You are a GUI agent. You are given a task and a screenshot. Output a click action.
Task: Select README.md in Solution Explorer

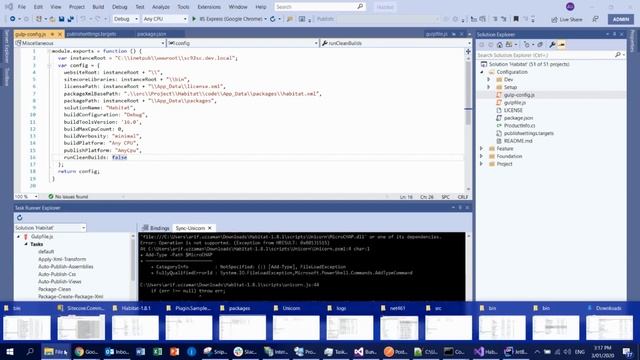518,141
